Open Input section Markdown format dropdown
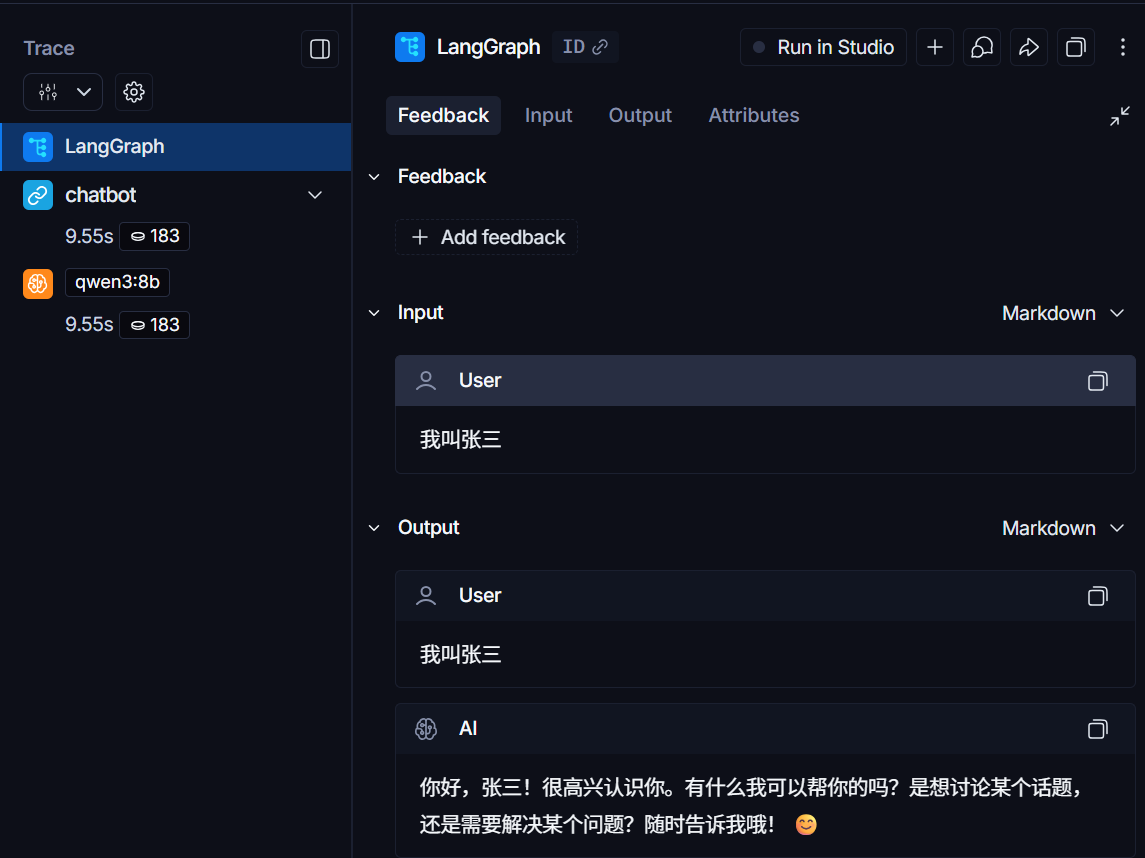The image size is (1145, 858). tap(1063, 313)
